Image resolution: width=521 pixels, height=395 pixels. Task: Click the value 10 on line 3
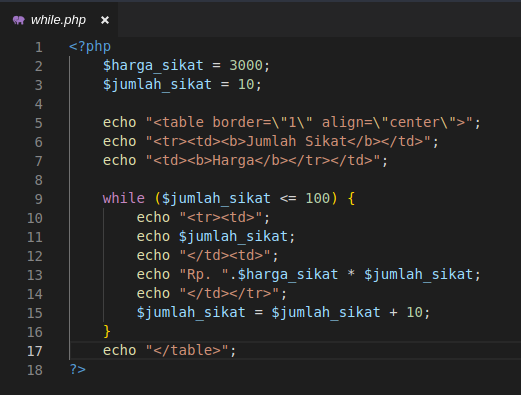click(x=246, y=84)
